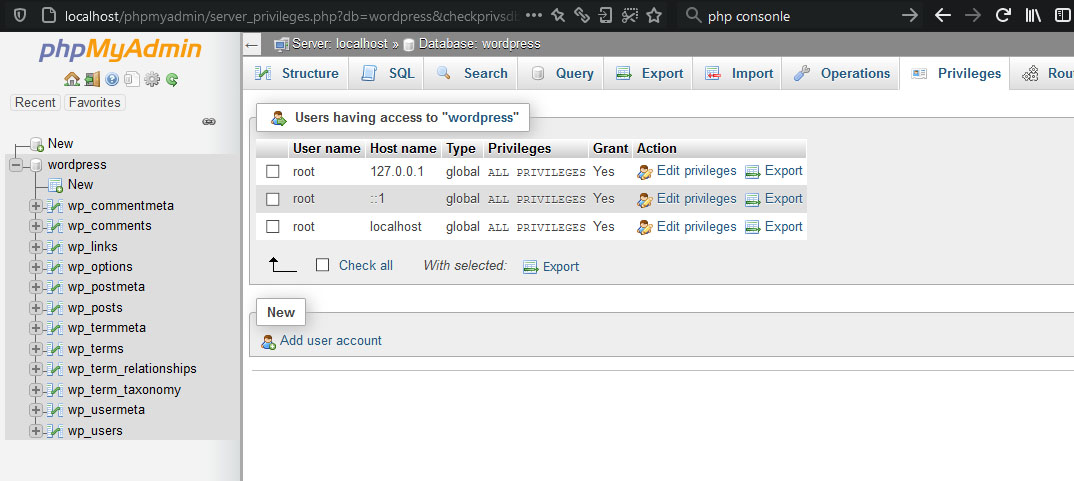1074x481 pixels.
Task: Click Edit privileges link for root localhost
Action: pos(697,227)
